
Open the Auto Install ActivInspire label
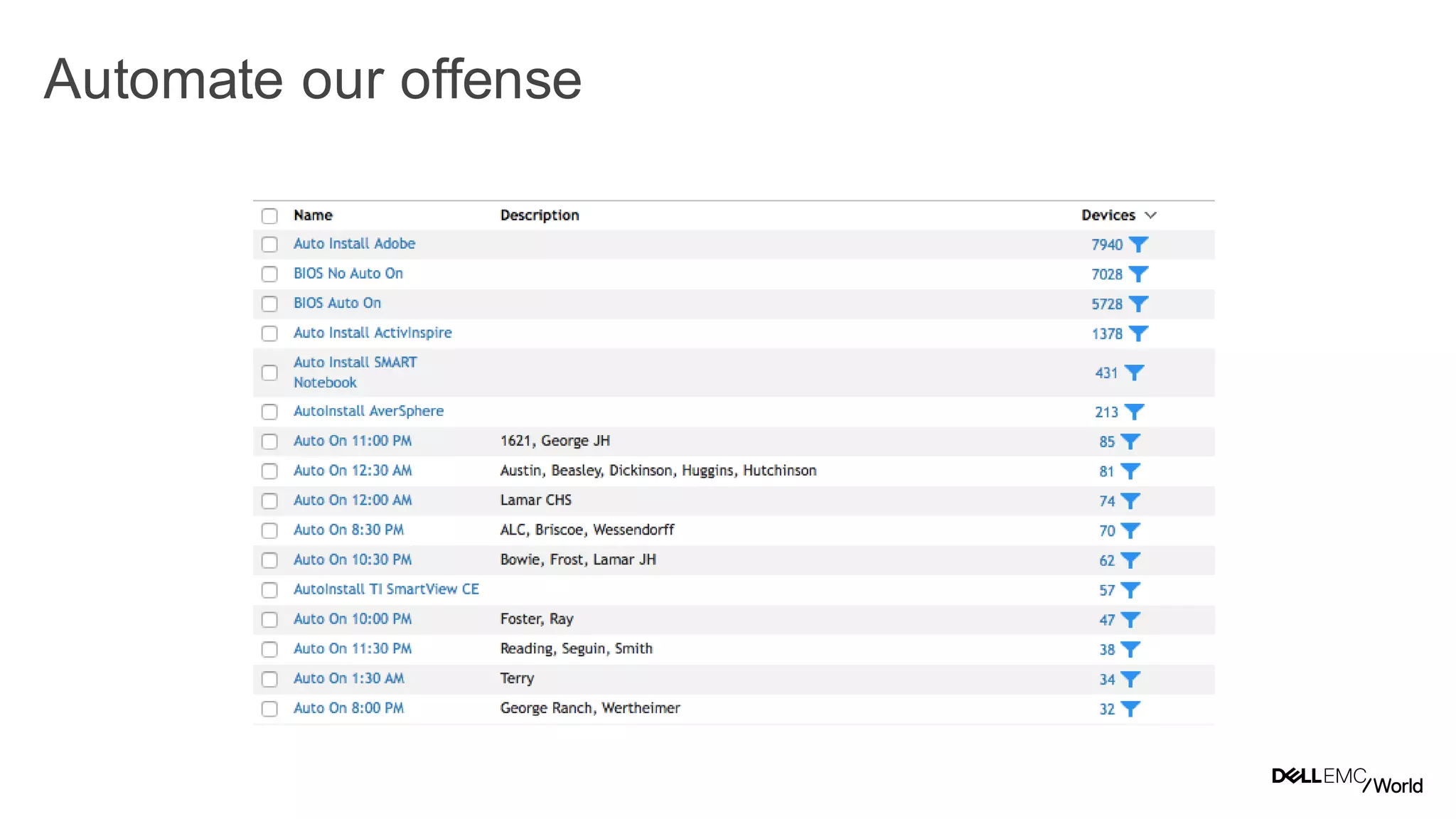point(373,333)
